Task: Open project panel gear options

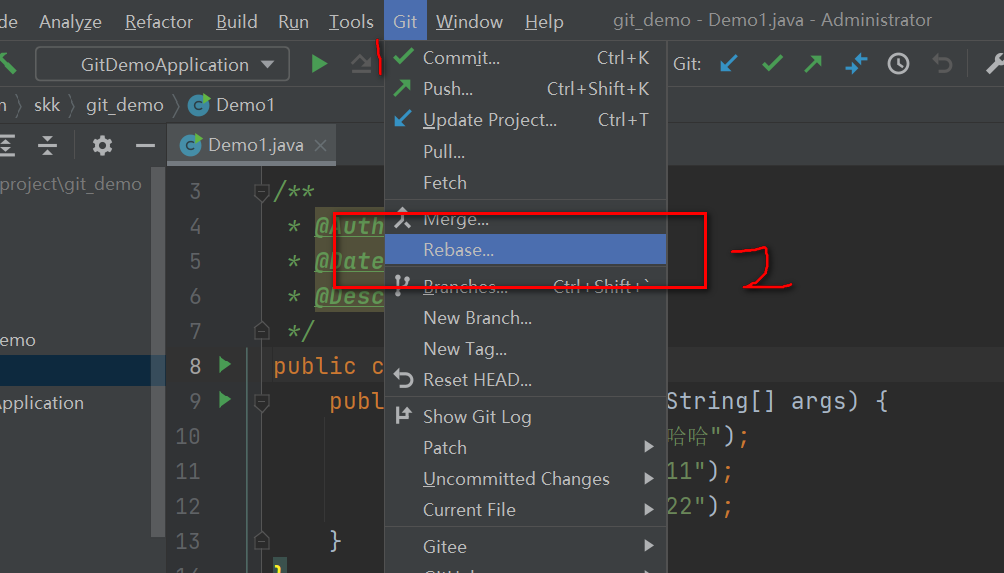Action: 102,145
